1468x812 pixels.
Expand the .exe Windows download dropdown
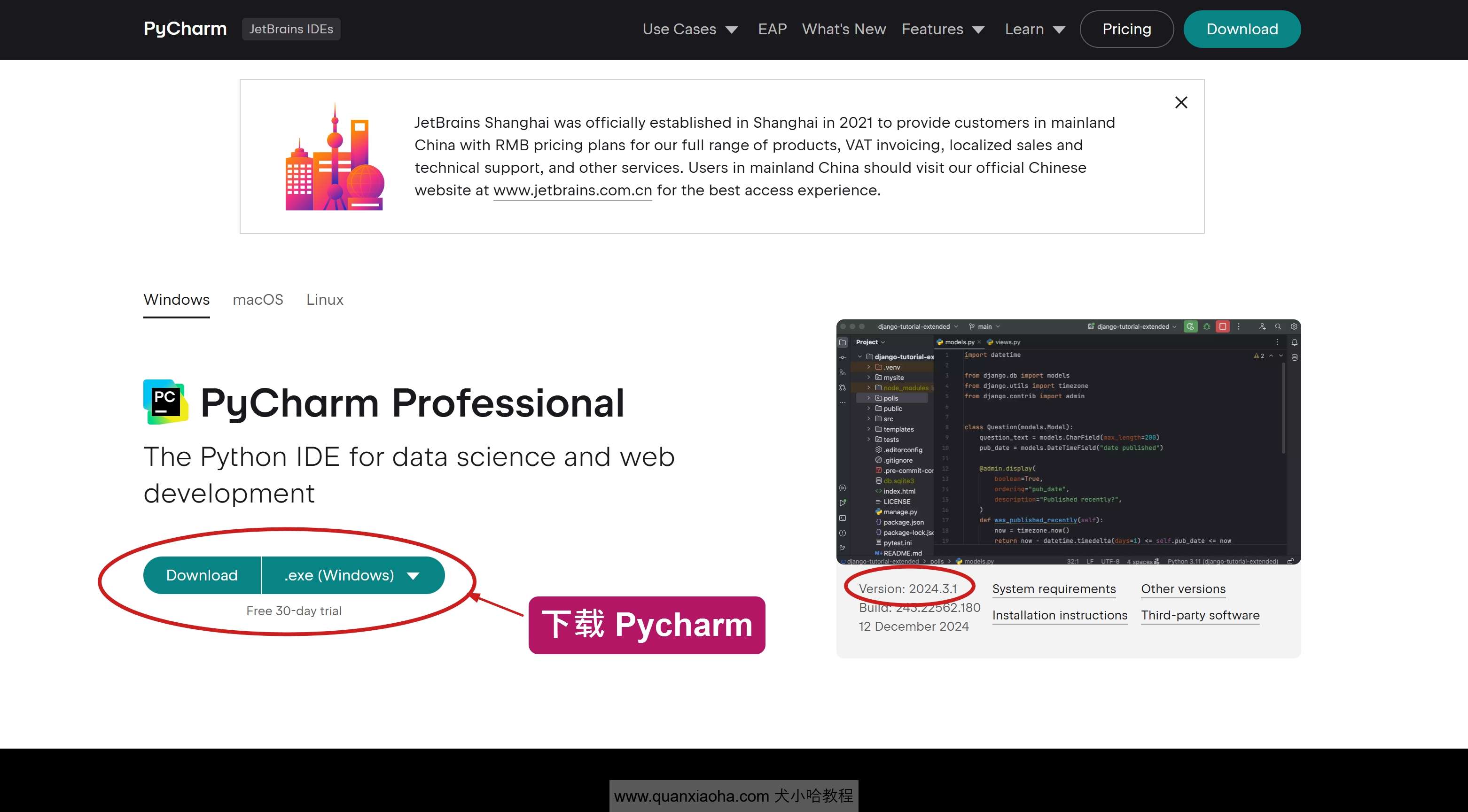click(x=415, y=575)
